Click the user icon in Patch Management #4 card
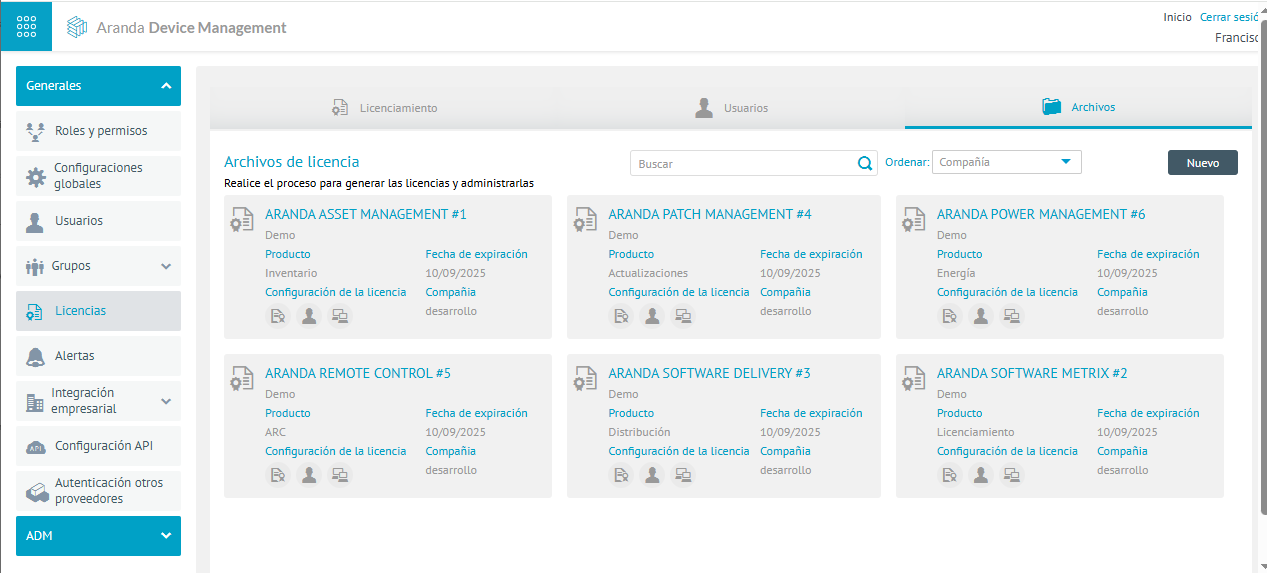1267x573 pixels. click(x=652, y=316)
